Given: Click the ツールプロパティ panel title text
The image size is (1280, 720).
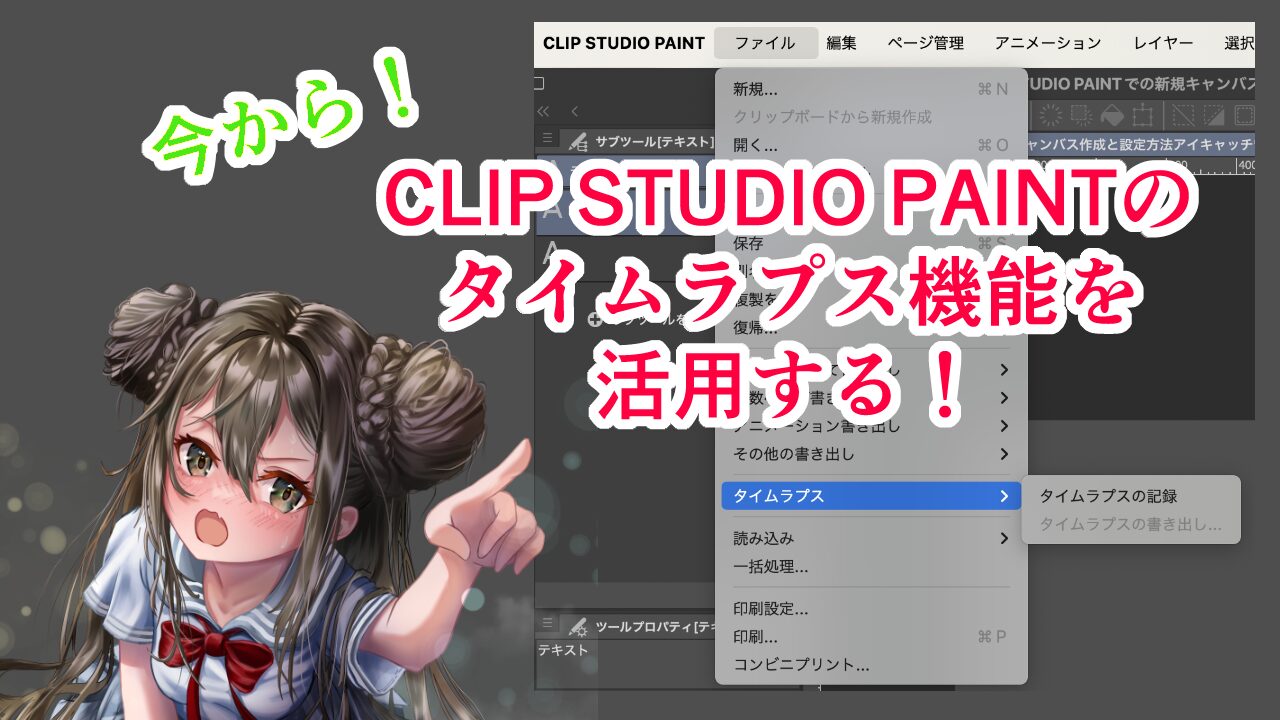Looking at the screenshot, I should point(655,626).
